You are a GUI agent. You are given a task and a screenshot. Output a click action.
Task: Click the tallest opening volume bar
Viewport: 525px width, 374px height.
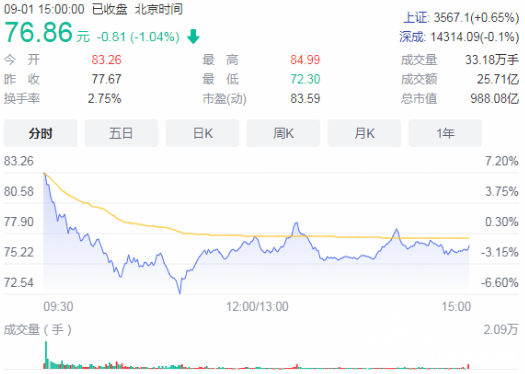click(46, 355)
